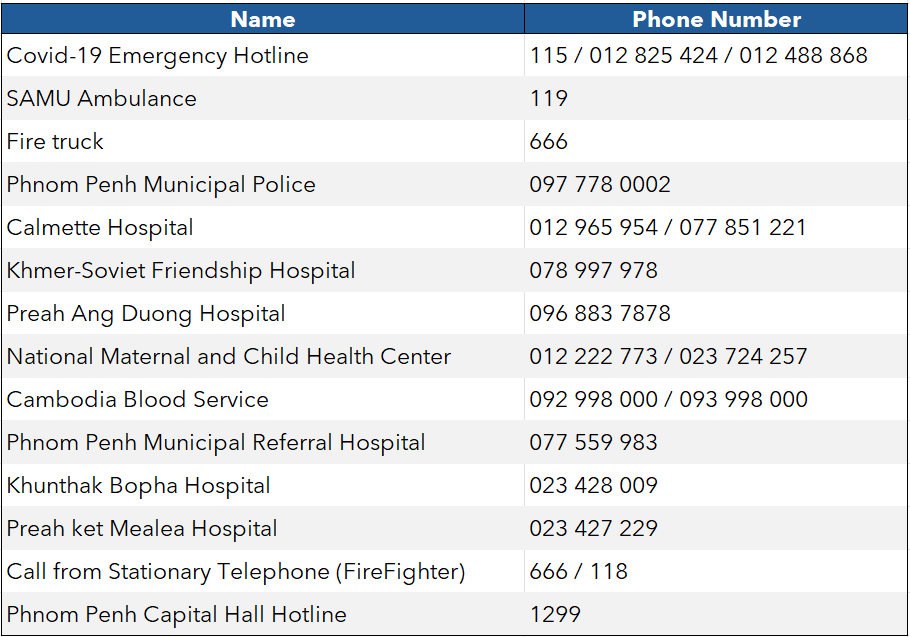This screenshot has height=637, width=910.
Task: Select National Maternal and Child Health Center
Action: coord(229,357)
